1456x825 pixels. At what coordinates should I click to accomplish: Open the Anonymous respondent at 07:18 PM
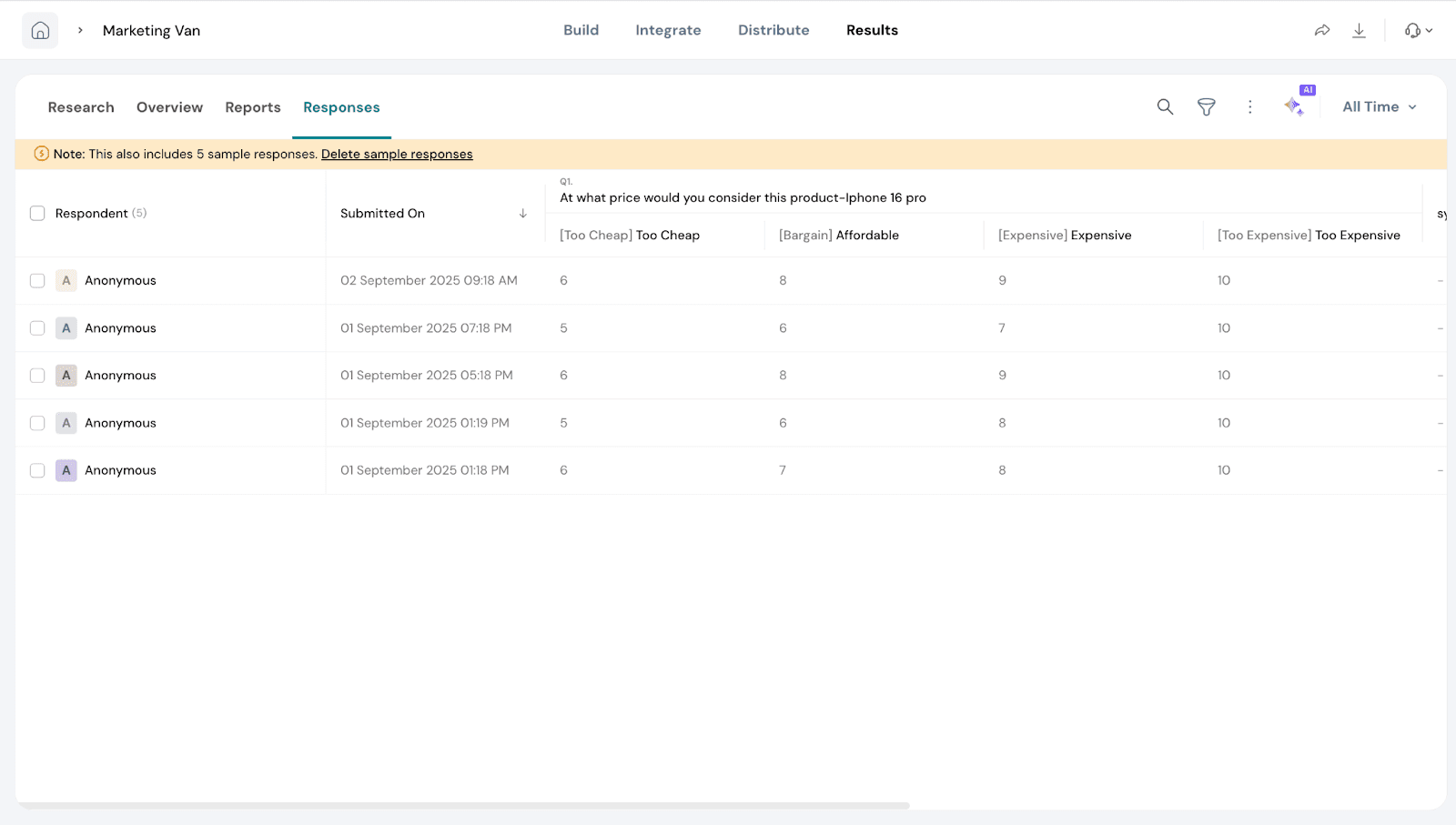pyautogui.click(x=120, y=328)
